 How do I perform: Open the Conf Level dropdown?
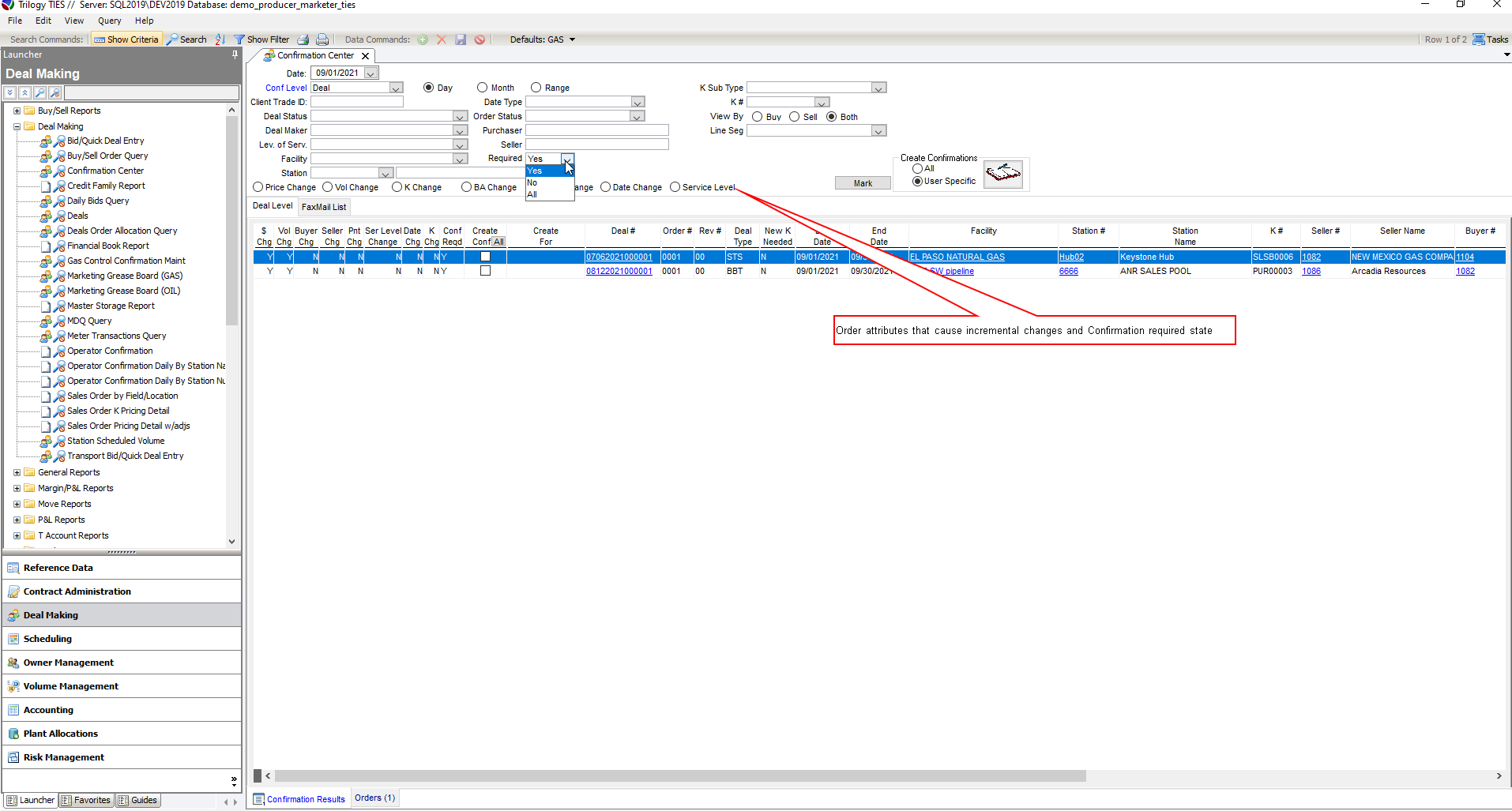click(397, 88)
